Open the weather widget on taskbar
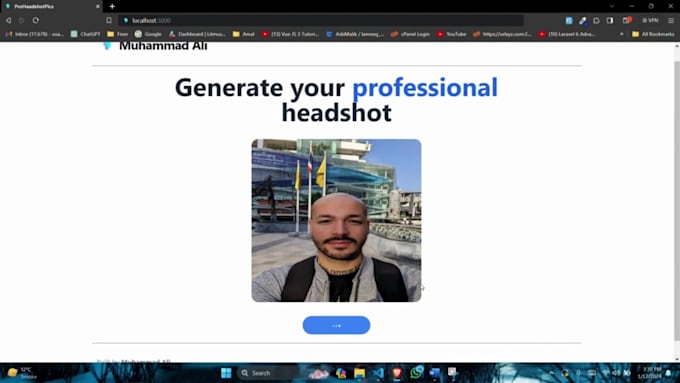The width and height of the screenshot is (680, 383). coord(22,373)
